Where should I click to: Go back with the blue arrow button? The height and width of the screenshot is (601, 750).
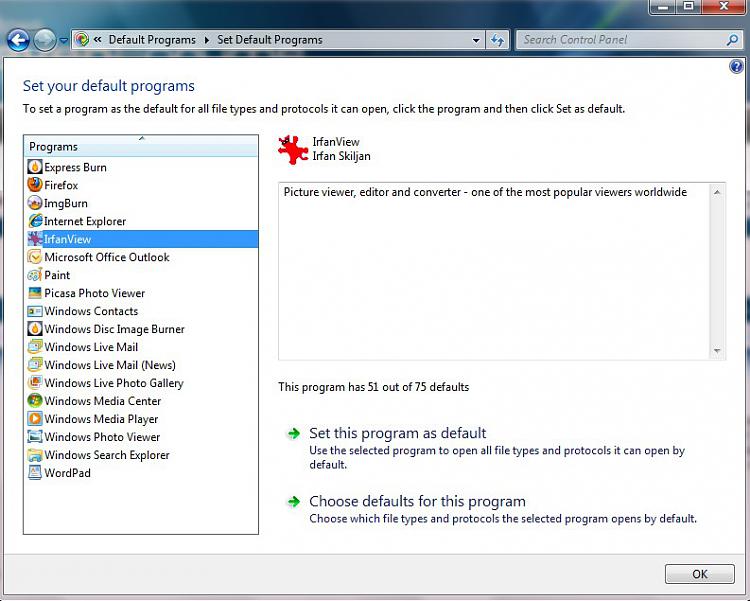(x=18, y=40)
